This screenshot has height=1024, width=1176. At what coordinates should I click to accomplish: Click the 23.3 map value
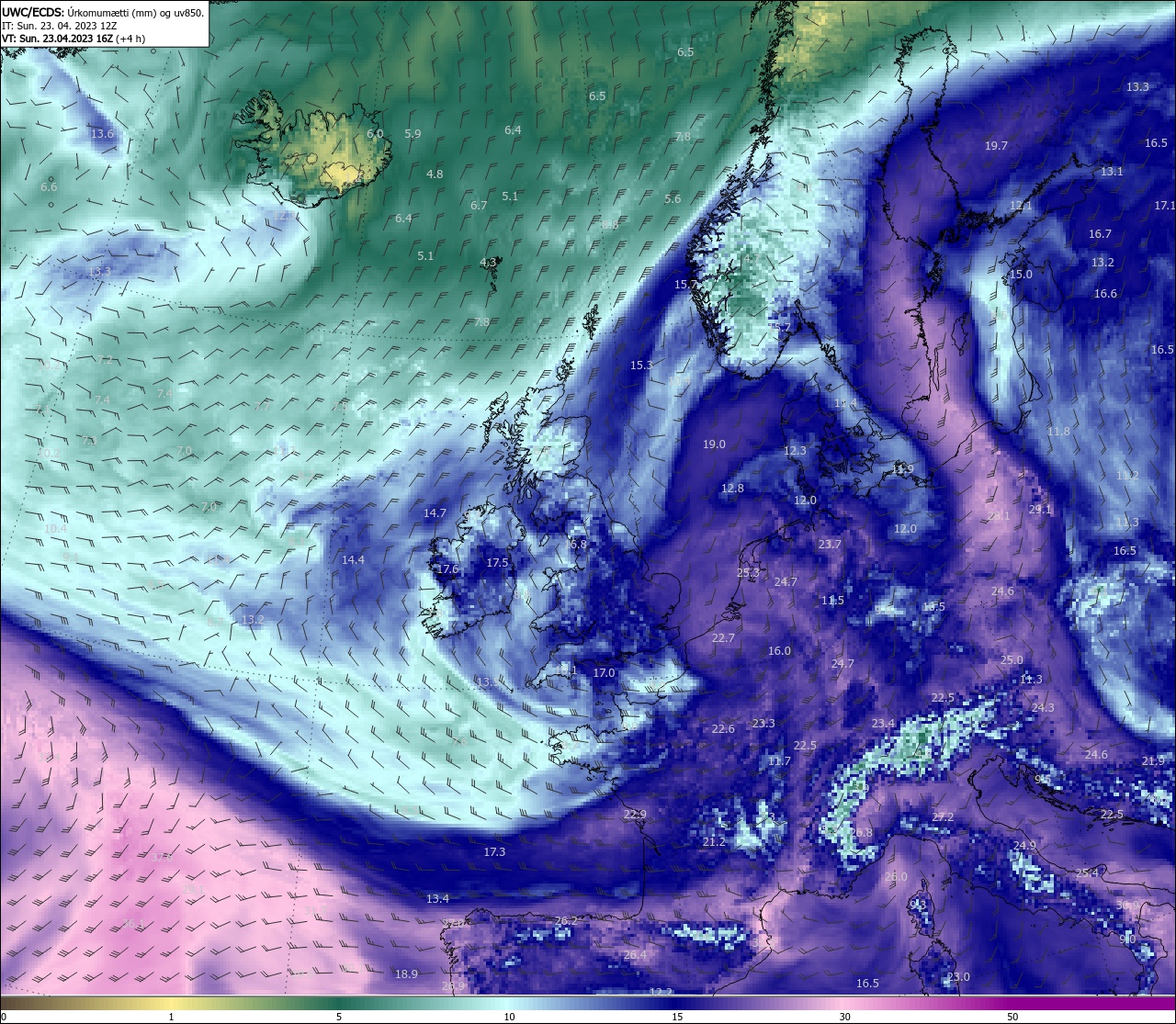(763, 724)
